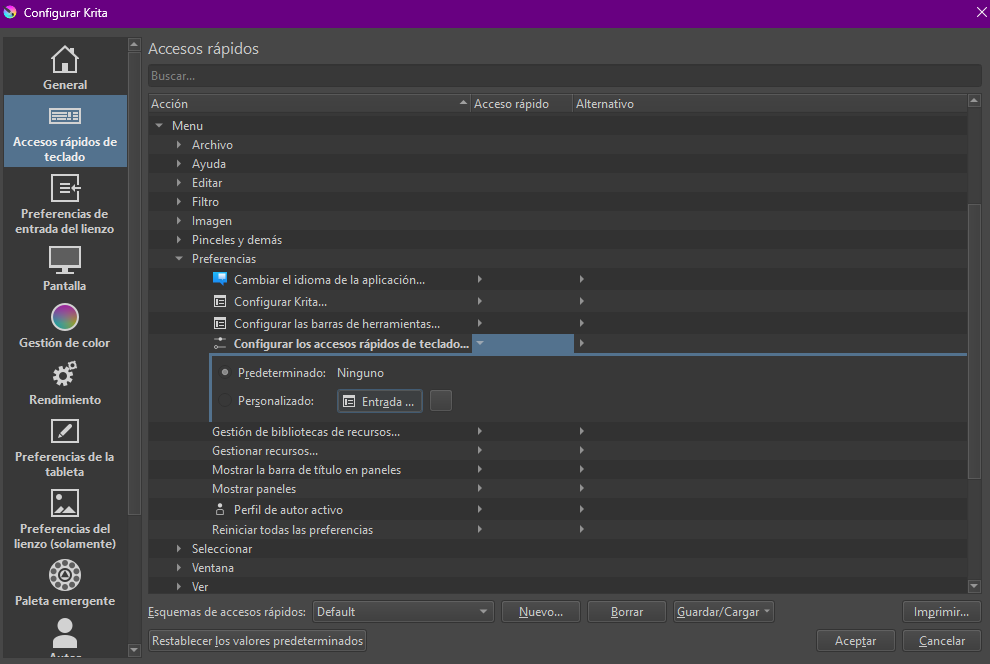Select the Configurar Krita... action row
The width and height of the screenshot is (990, 664).
coord(280,301)
